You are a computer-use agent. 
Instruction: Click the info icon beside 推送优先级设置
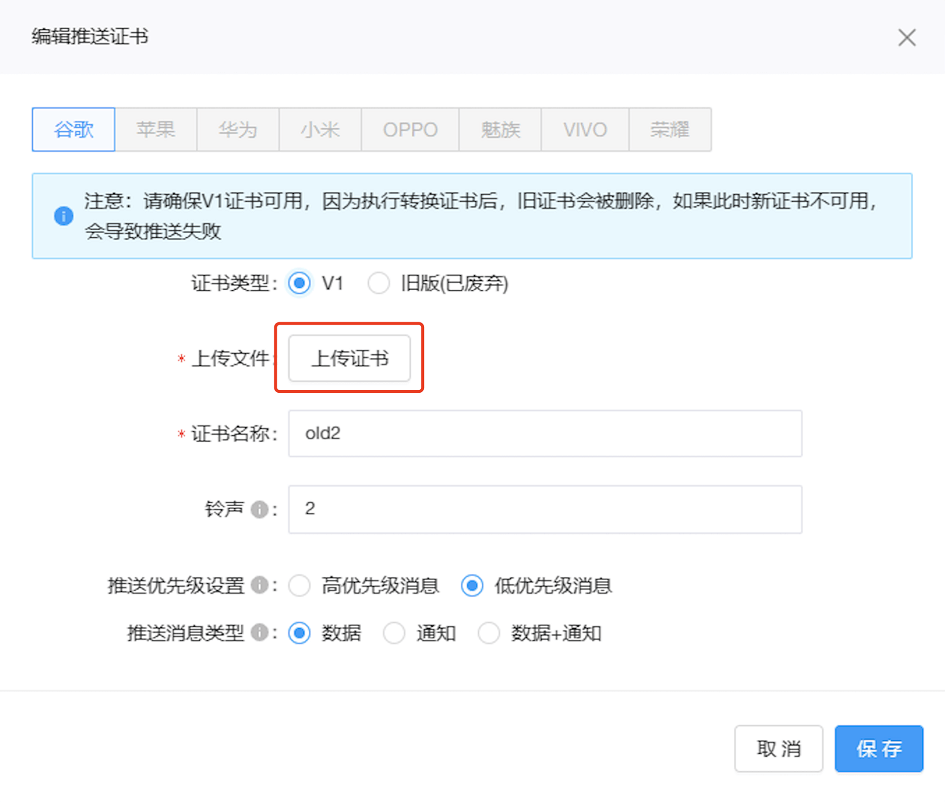tap(258, 585)
